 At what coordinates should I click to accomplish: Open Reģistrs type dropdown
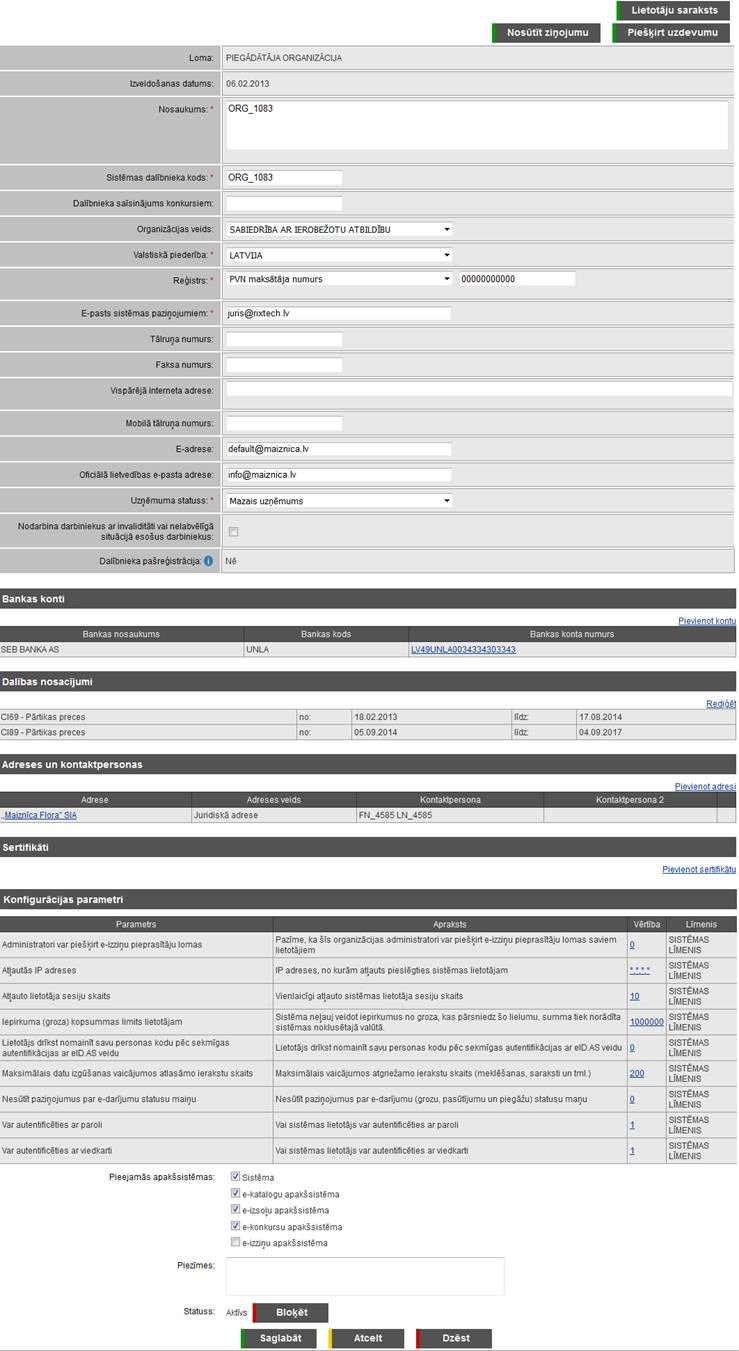tap(339, 279)
